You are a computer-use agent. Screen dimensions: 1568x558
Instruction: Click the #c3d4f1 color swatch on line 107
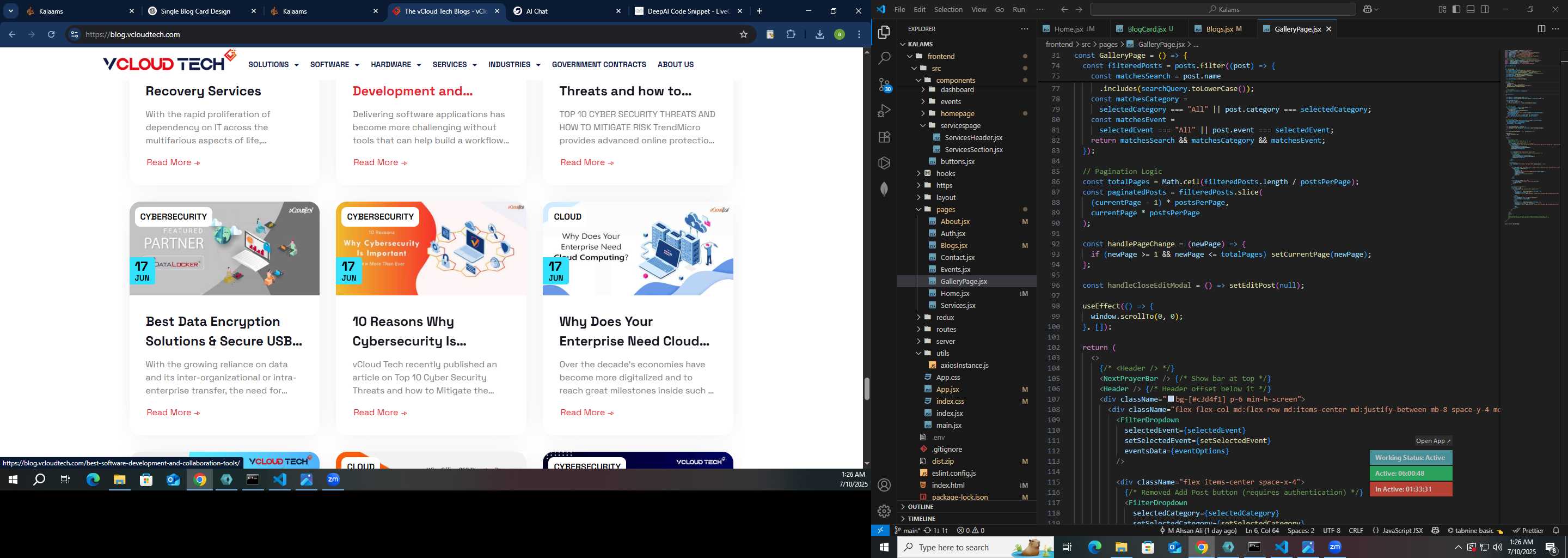coord(1171,399)
